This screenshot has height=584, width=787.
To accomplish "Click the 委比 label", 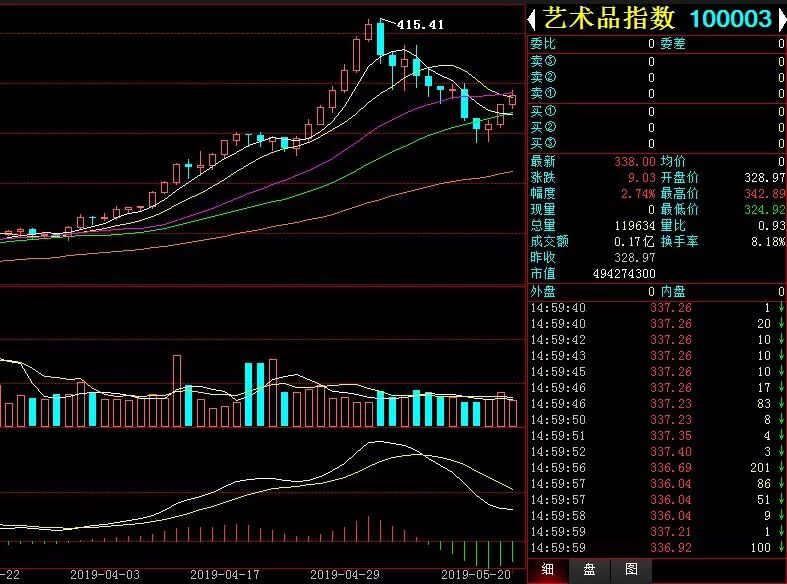I will pos(543,44).
